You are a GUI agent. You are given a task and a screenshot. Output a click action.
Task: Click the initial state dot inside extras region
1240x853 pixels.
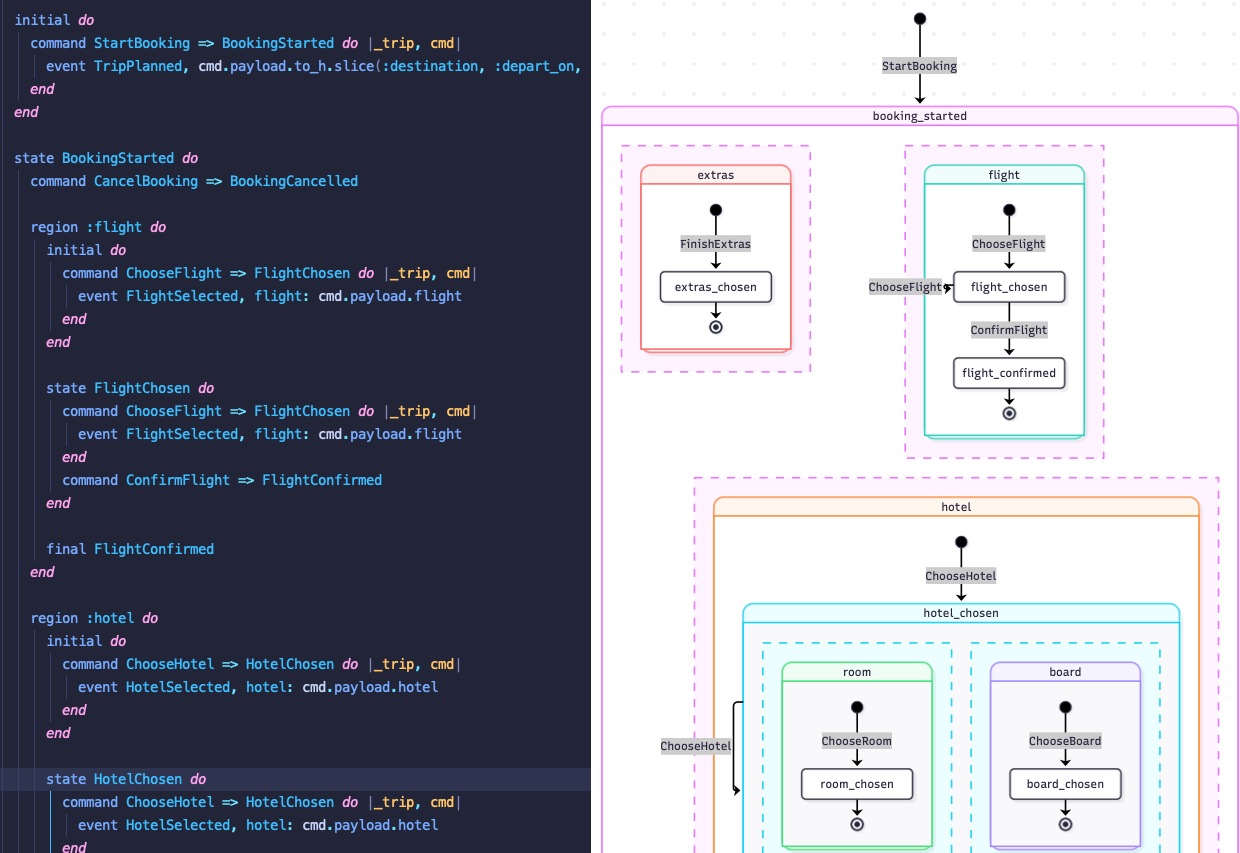click(715, 210)
